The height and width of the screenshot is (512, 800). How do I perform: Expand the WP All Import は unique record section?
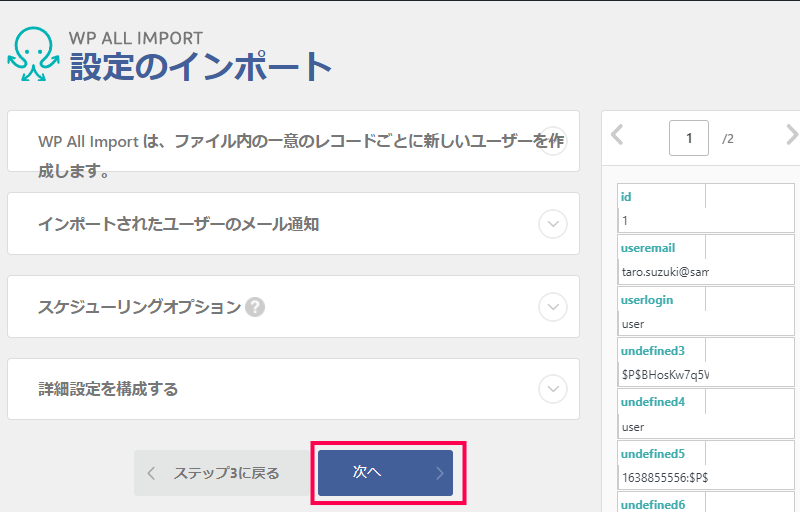click(x=553, y=141)
